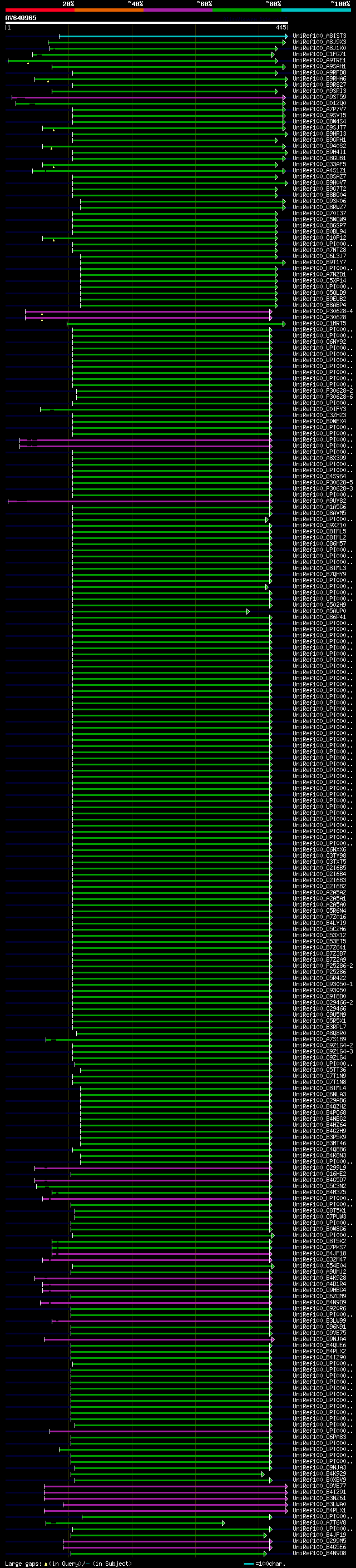The image size is (356, 1568).
Task: Click hit label UniRef100_Q9SK06
Action: pyautogui.click(x=319, y=201)
